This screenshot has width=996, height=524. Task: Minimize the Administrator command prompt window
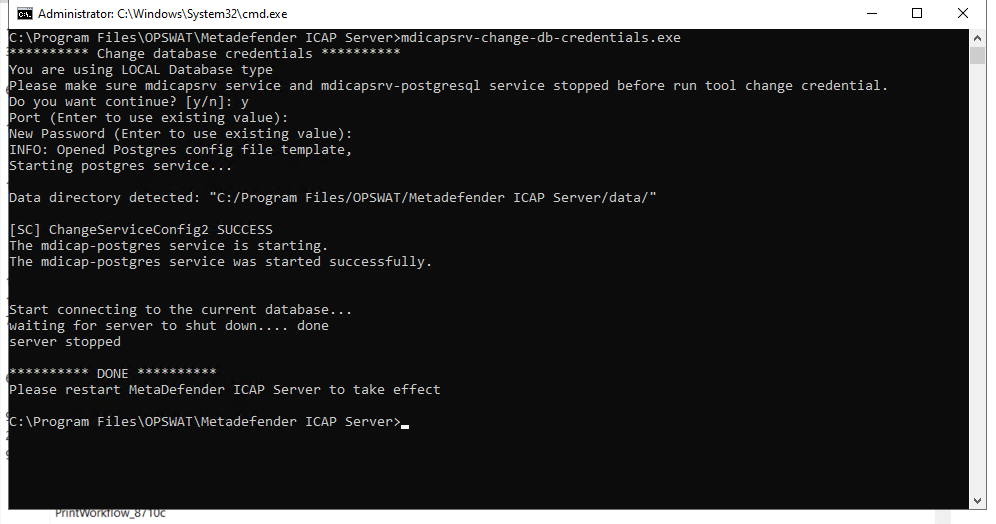click(x=872, y=13)
